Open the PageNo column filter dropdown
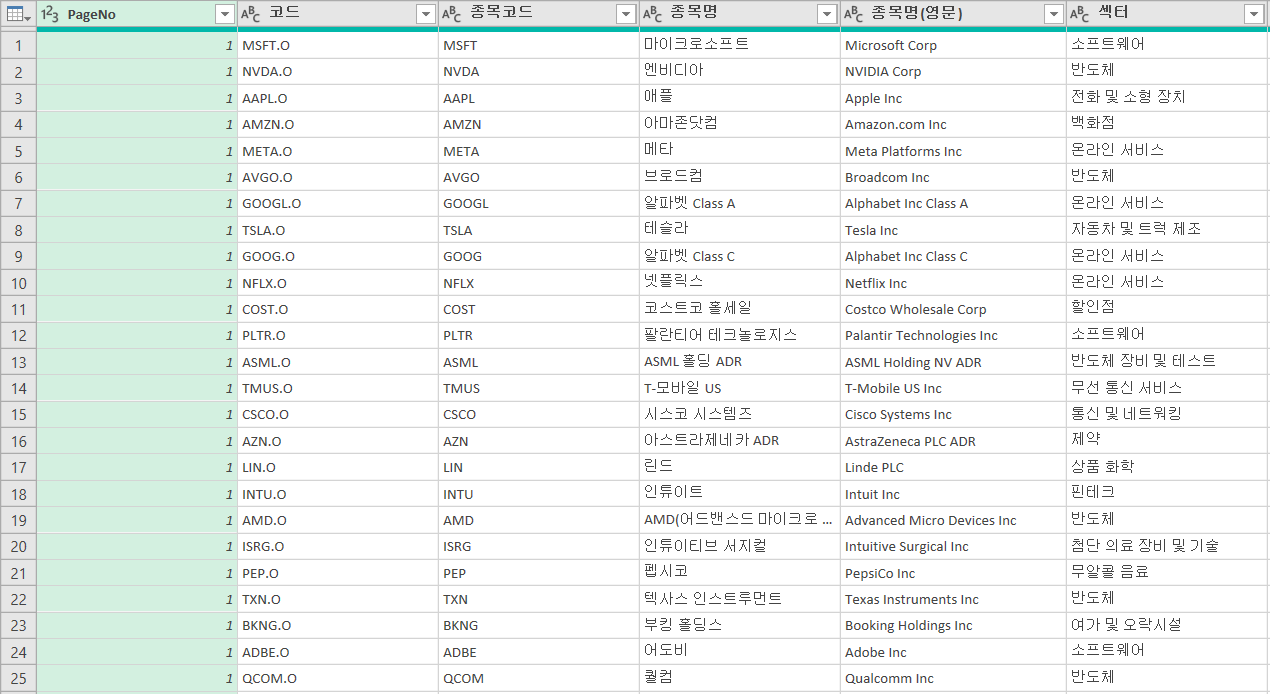The image size is (1270, 694). (225, 14)
